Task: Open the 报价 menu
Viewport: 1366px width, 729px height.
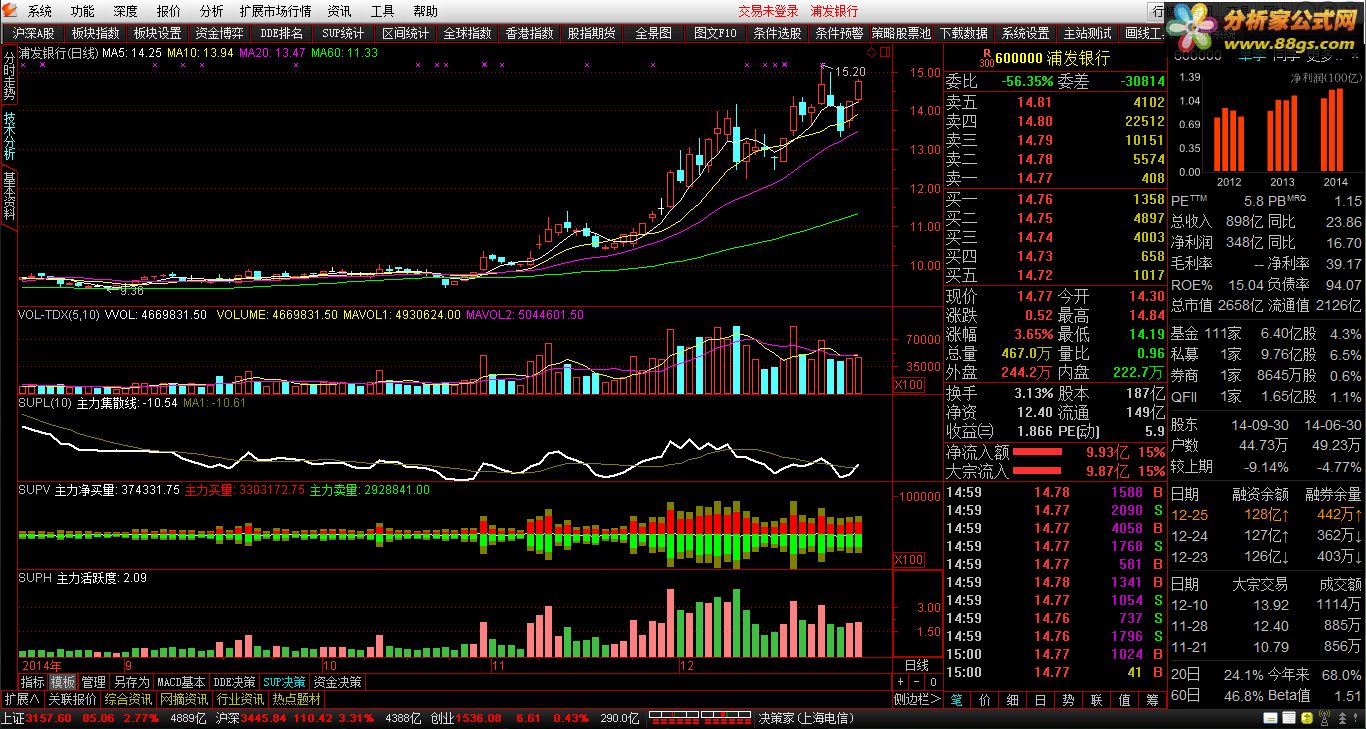Action: click(169, 11)
